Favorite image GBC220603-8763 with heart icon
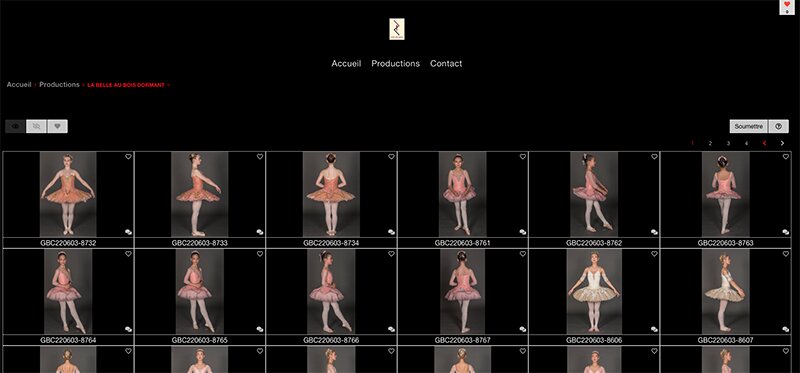Viewport: 800px width, 373px height. (x=786, y=157)
